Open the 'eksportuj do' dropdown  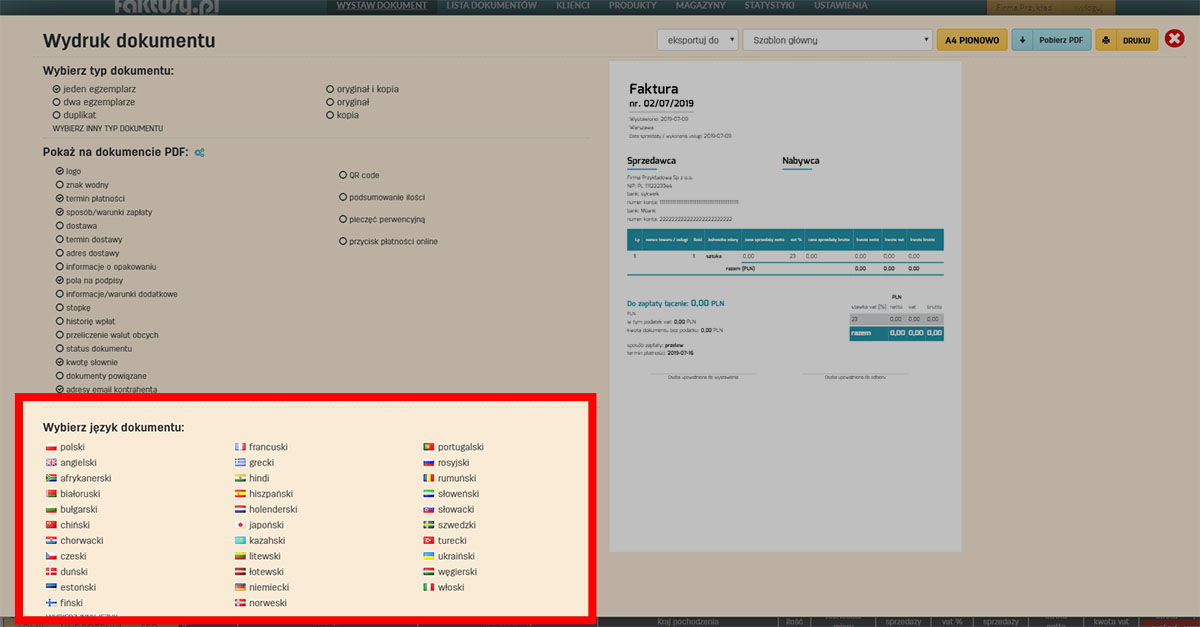tap(697, 40)
